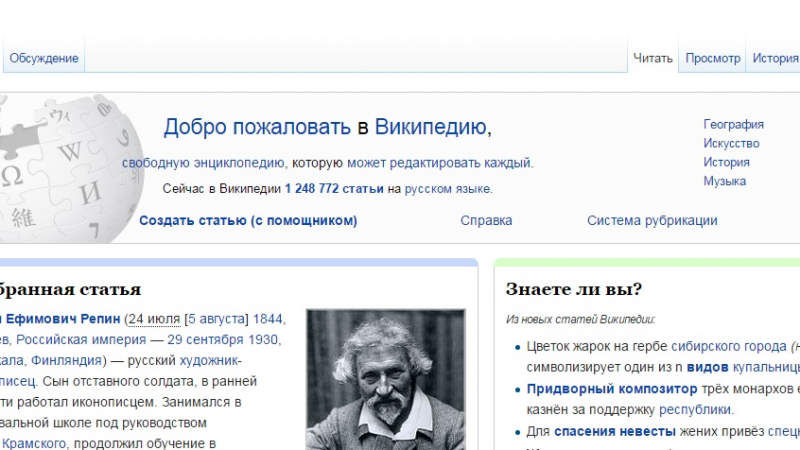This screenshot has height=450, width=800.
Task: Open the Обсуждение tab
Action: click(44, 58)
